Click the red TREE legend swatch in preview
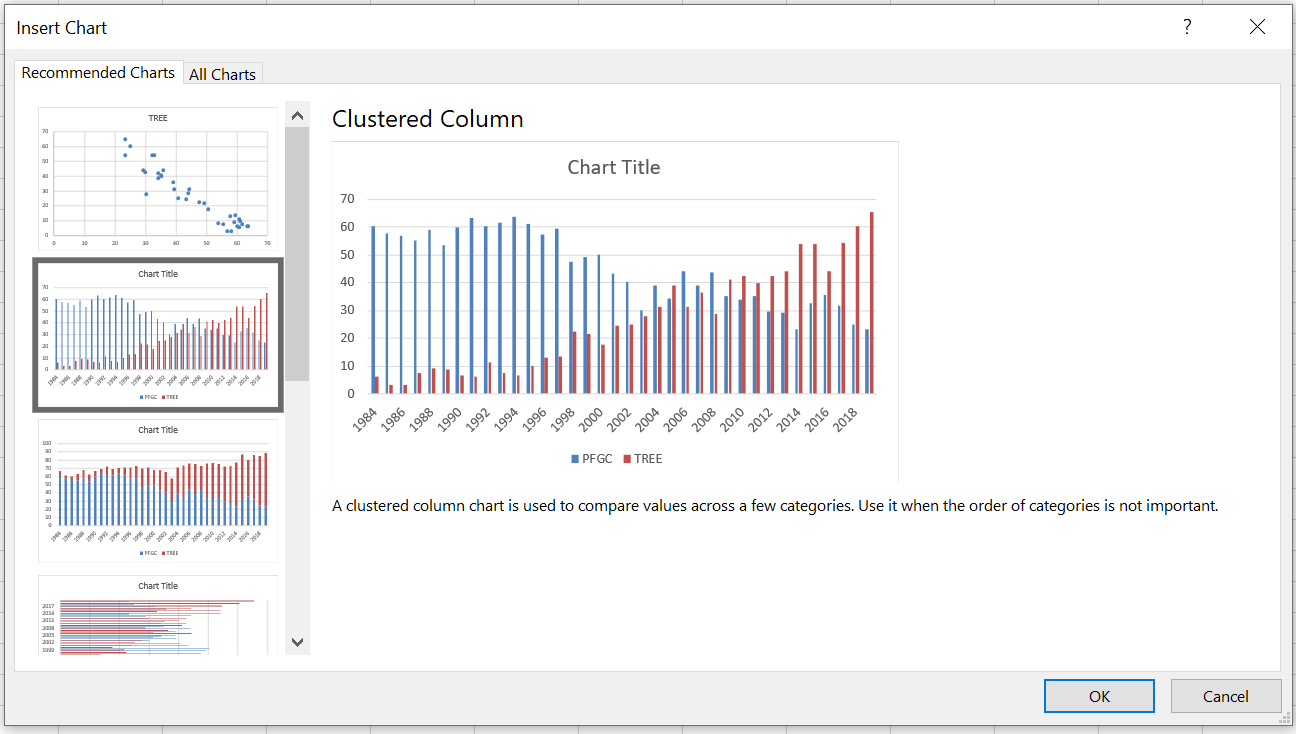 click(x=627, y=459)
